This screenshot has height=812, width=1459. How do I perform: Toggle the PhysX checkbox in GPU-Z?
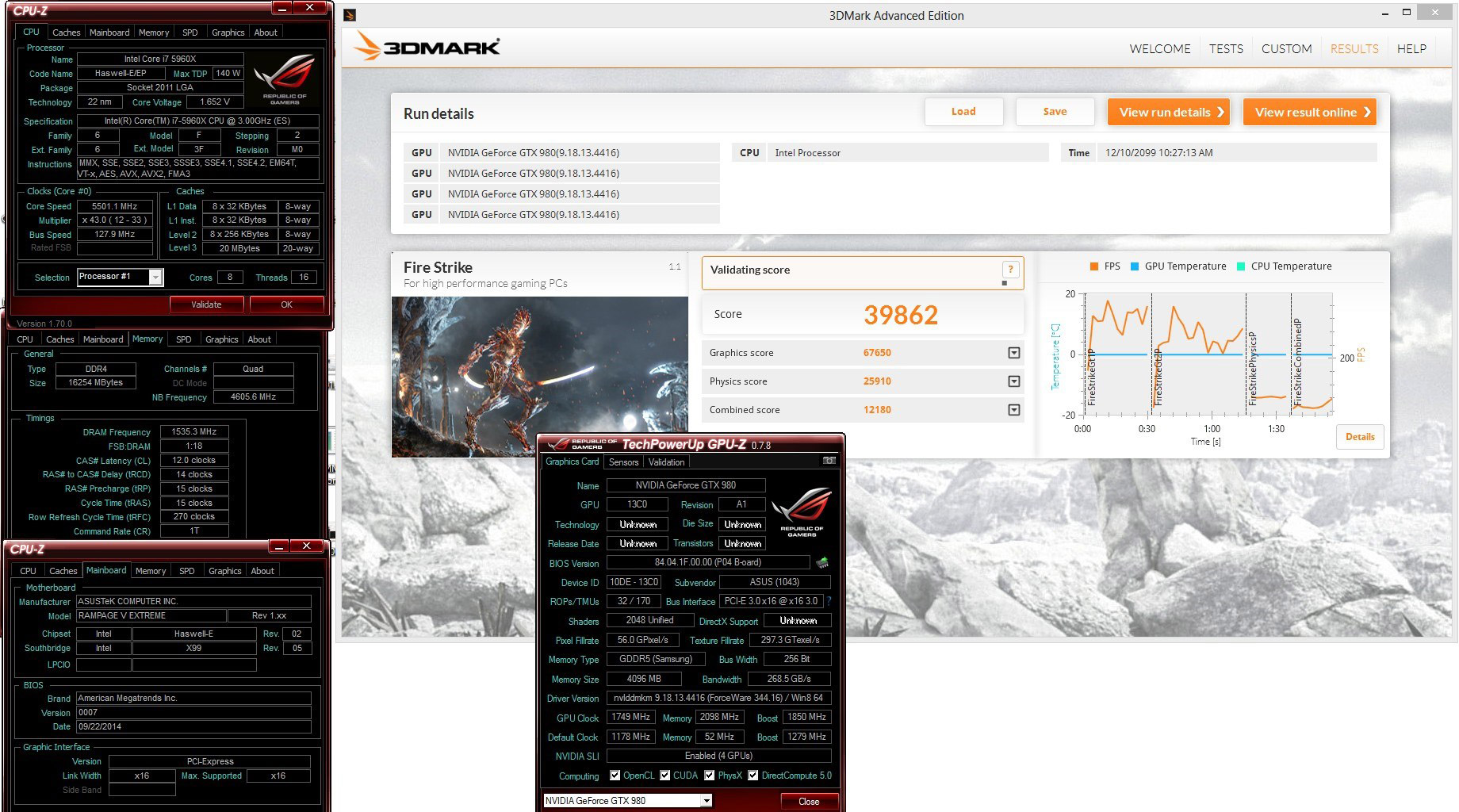point(710,776)
